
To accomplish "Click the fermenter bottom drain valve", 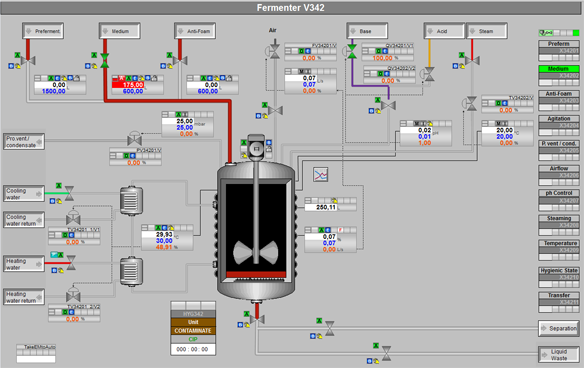I will (x=257, y=319).
